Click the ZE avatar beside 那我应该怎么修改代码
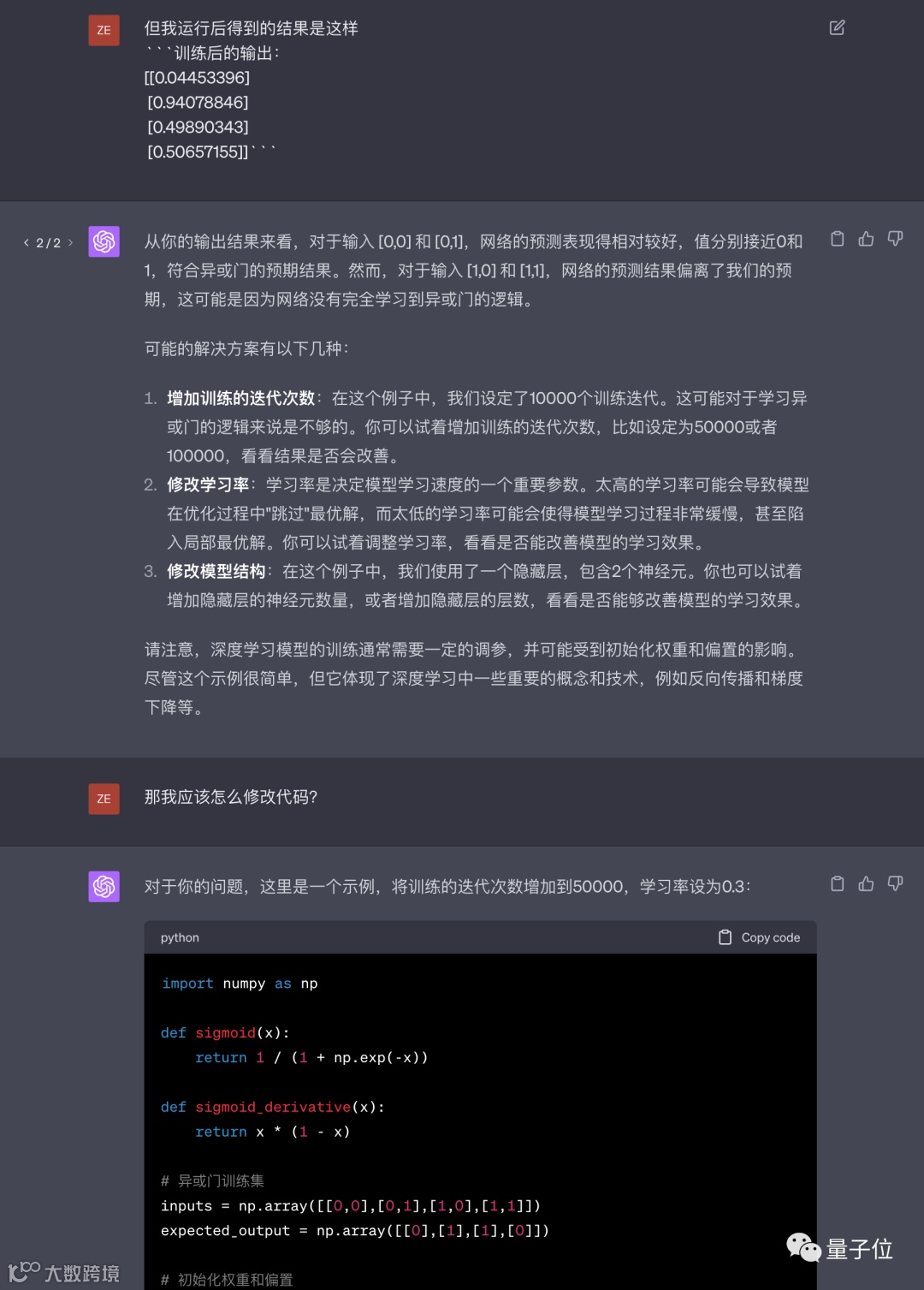This screenshot has height=1290, width=924. click(104, 799)
